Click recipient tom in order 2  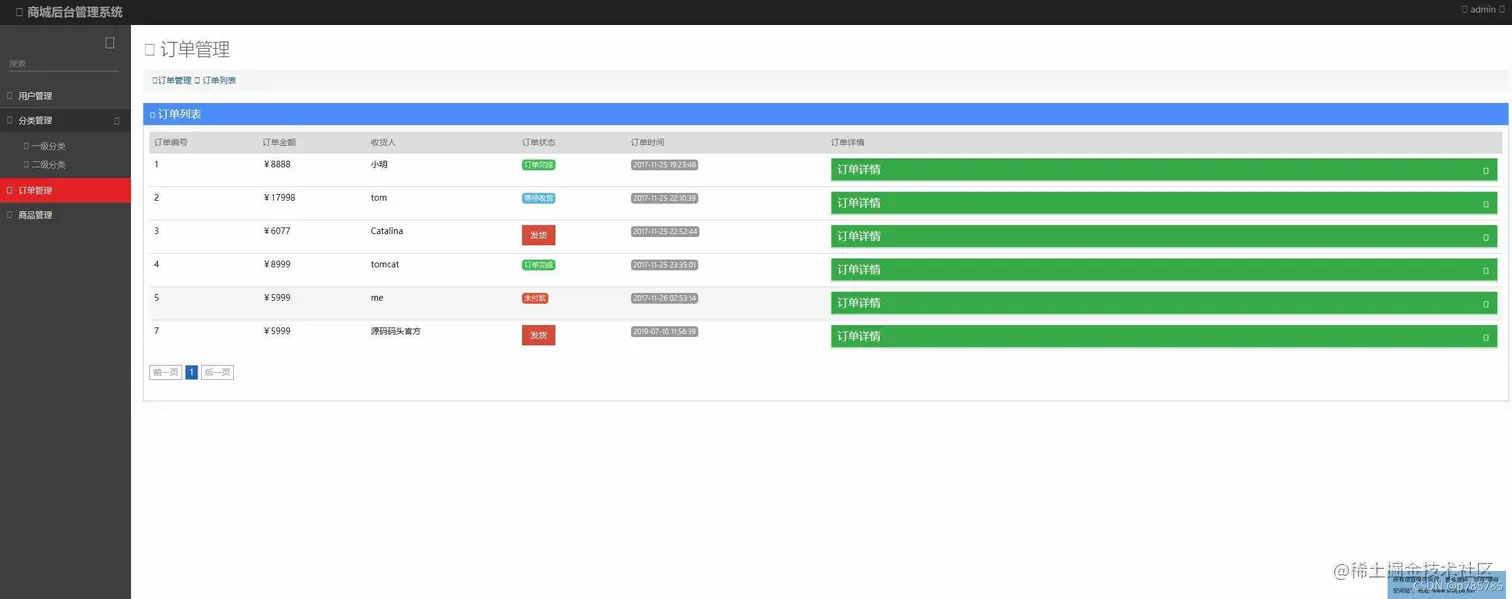[x=379, y=197]
